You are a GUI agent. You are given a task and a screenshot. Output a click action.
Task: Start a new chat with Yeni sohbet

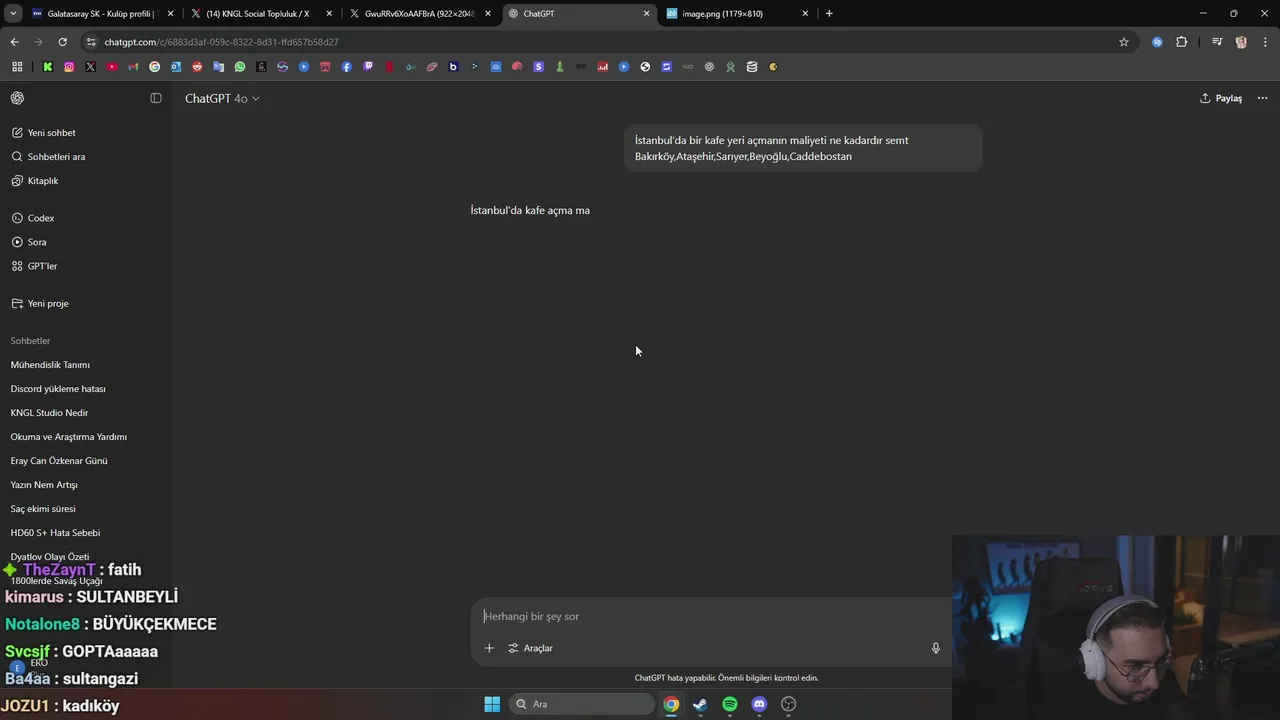point(51,133)
